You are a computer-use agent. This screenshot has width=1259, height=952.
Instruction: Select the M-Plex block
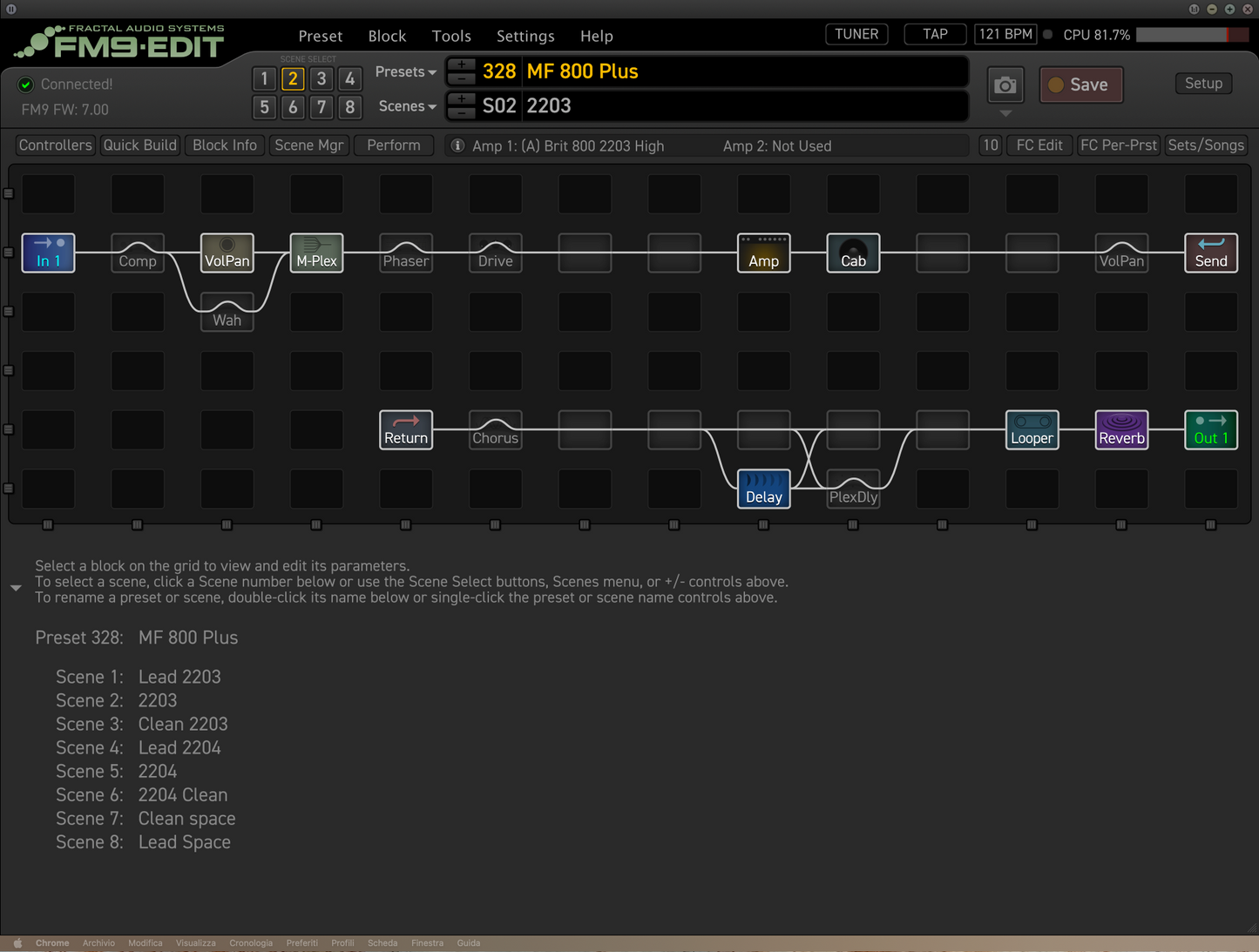pyautogui.click(x=316, y=253)
